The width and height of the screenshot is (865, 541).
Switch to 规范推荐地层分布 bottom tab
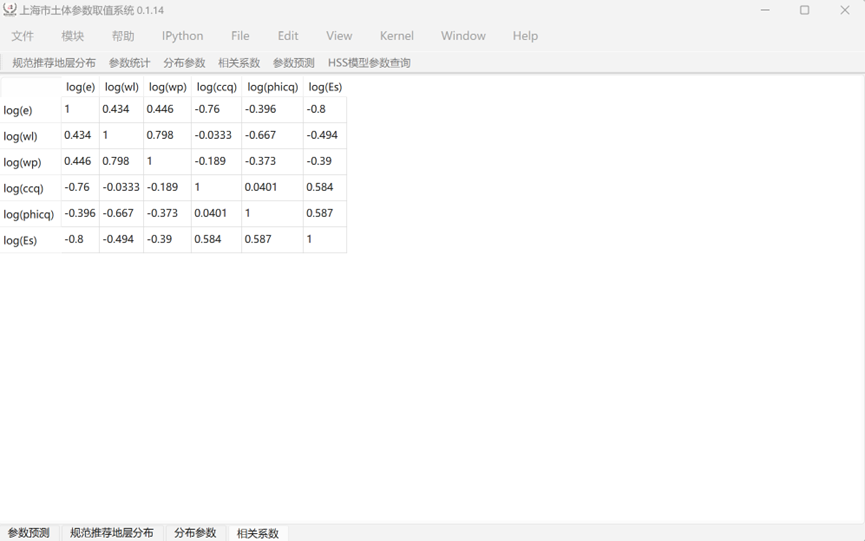[112, 533]
